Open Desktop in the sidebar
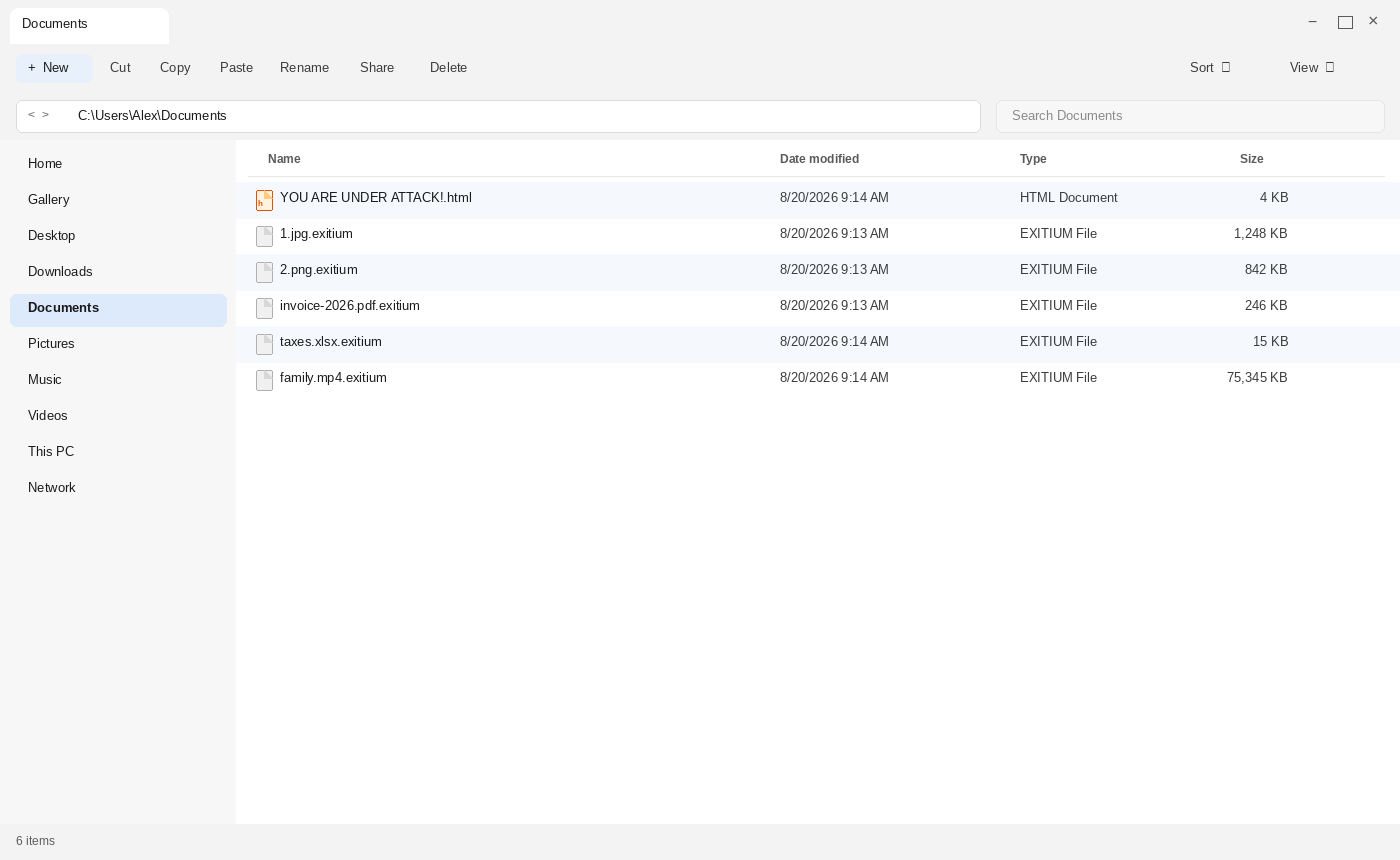 coord(118,236)
